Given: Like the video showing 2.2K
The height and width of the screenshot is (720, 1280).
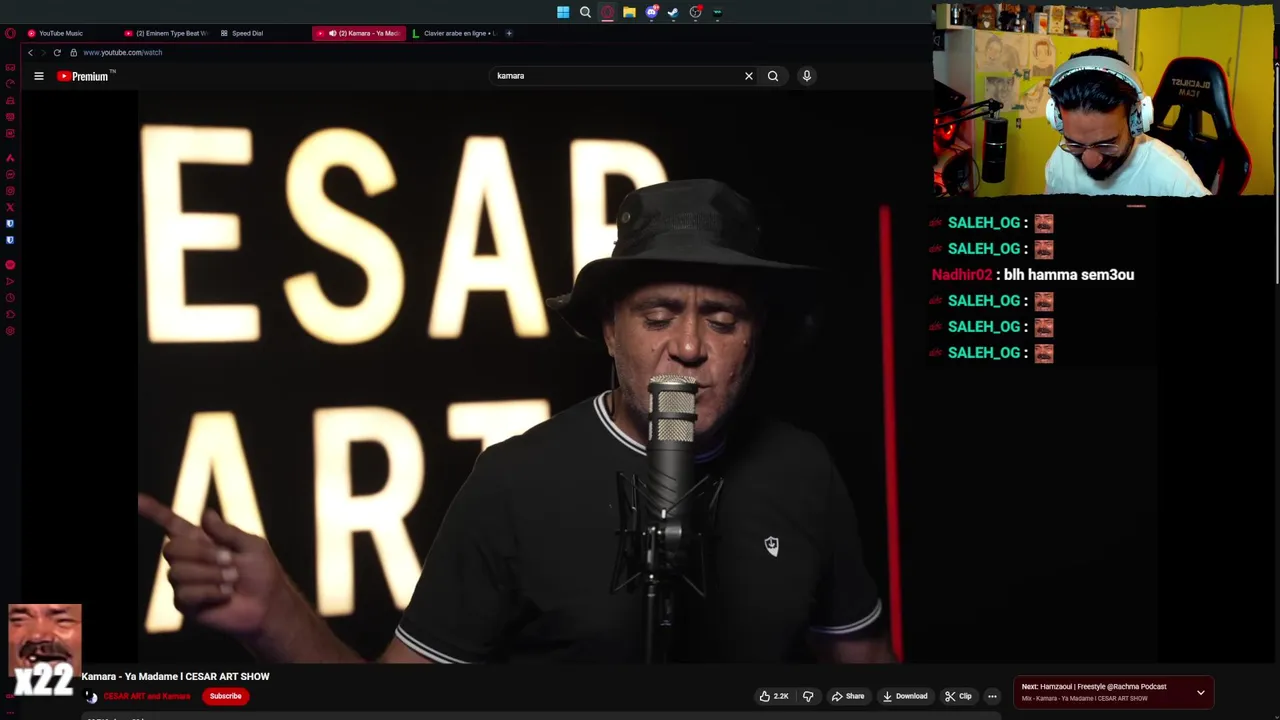Looking at the screenshot, I should click(774, 696).
